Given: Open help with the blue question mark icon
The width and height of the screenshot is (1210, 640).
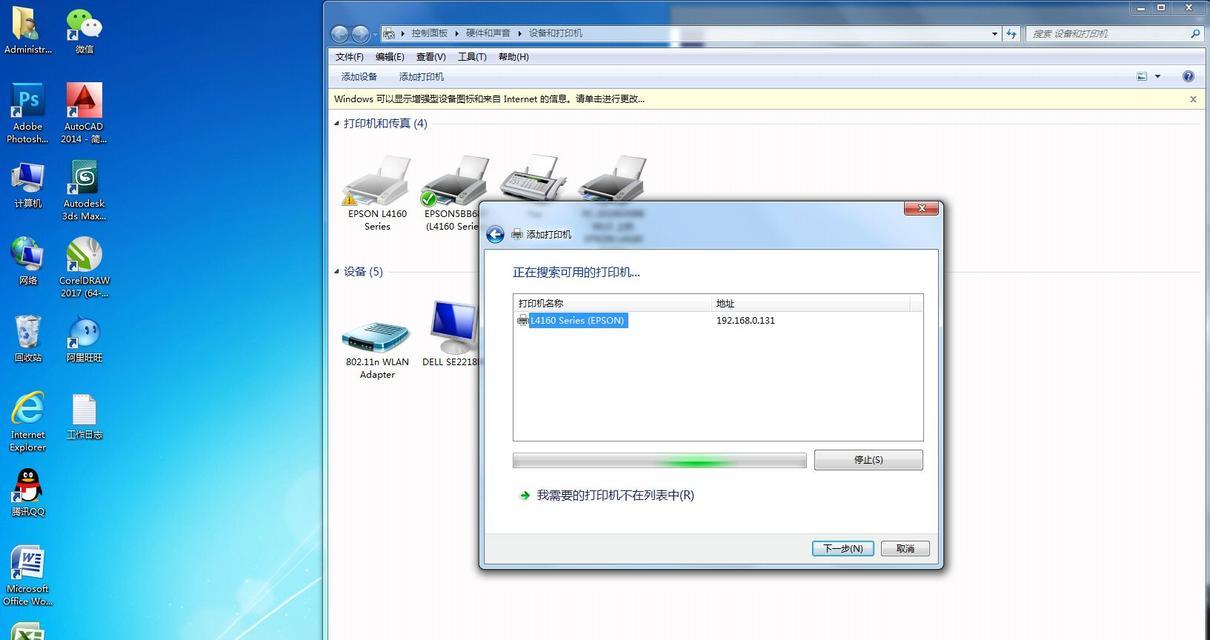Looking at the screenshot, I should pos(1188,76).
